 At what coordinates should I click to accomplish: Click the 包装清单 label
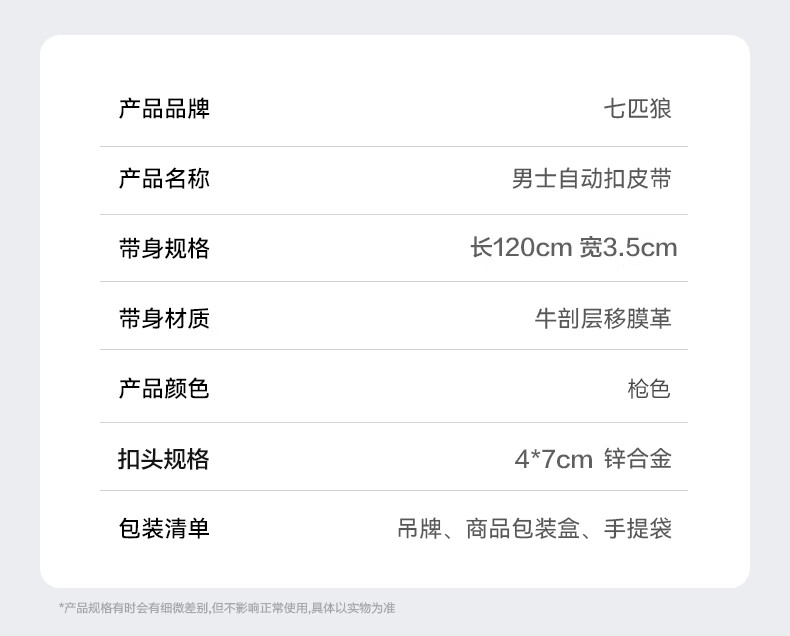pyautogui.click(x=164, y=529)
